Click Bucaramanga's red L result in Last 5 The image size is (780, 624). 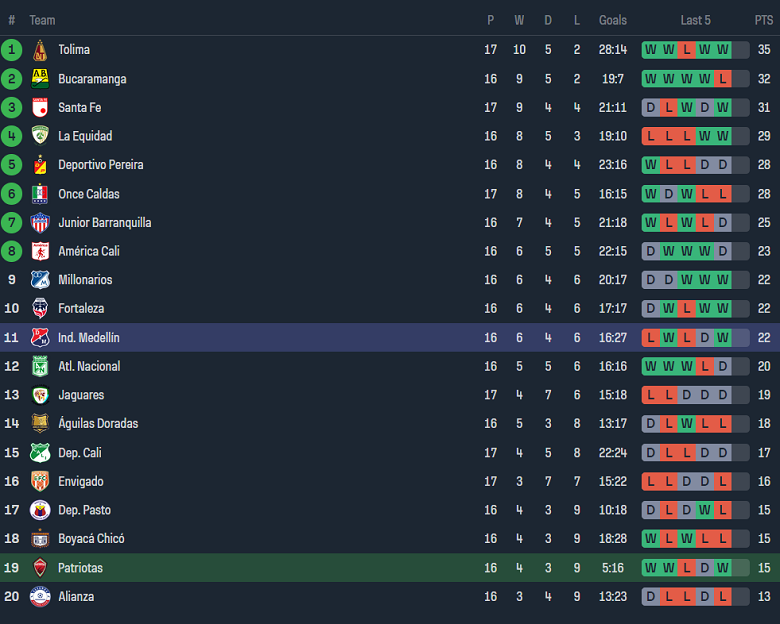click(x=723, y=79)
